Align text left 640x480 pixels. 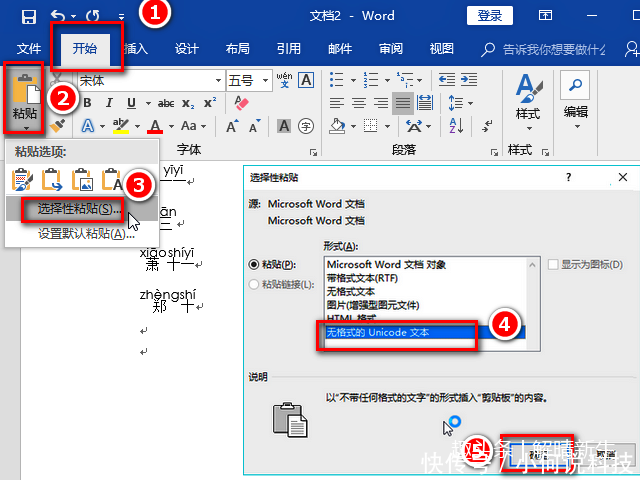337,103
